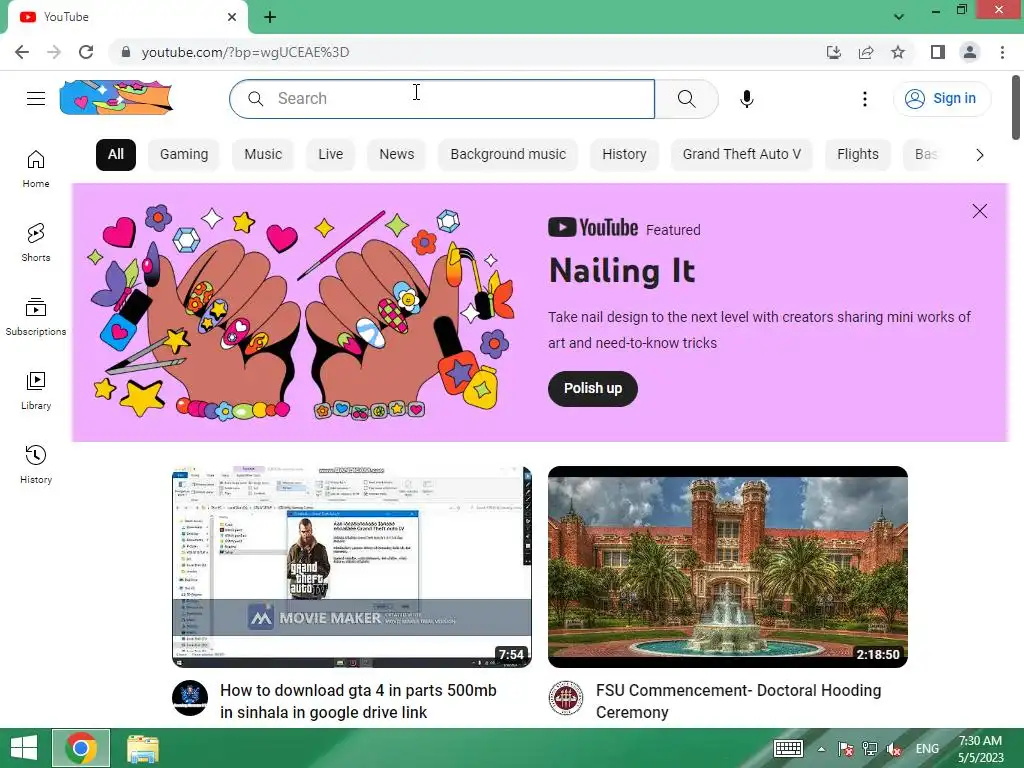Open the Chrome side panel
1024x768 pixels.
point(938,52)
